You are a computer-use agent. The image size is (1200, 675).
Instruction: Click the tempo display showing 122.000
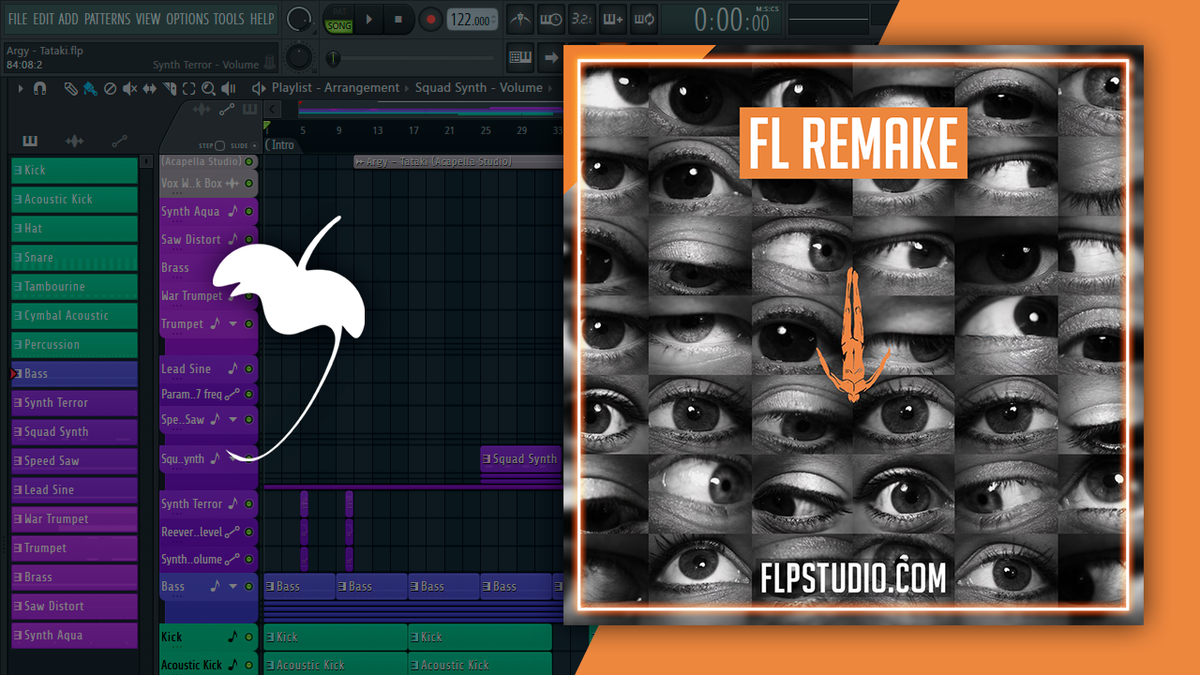(x=473, y=17)
